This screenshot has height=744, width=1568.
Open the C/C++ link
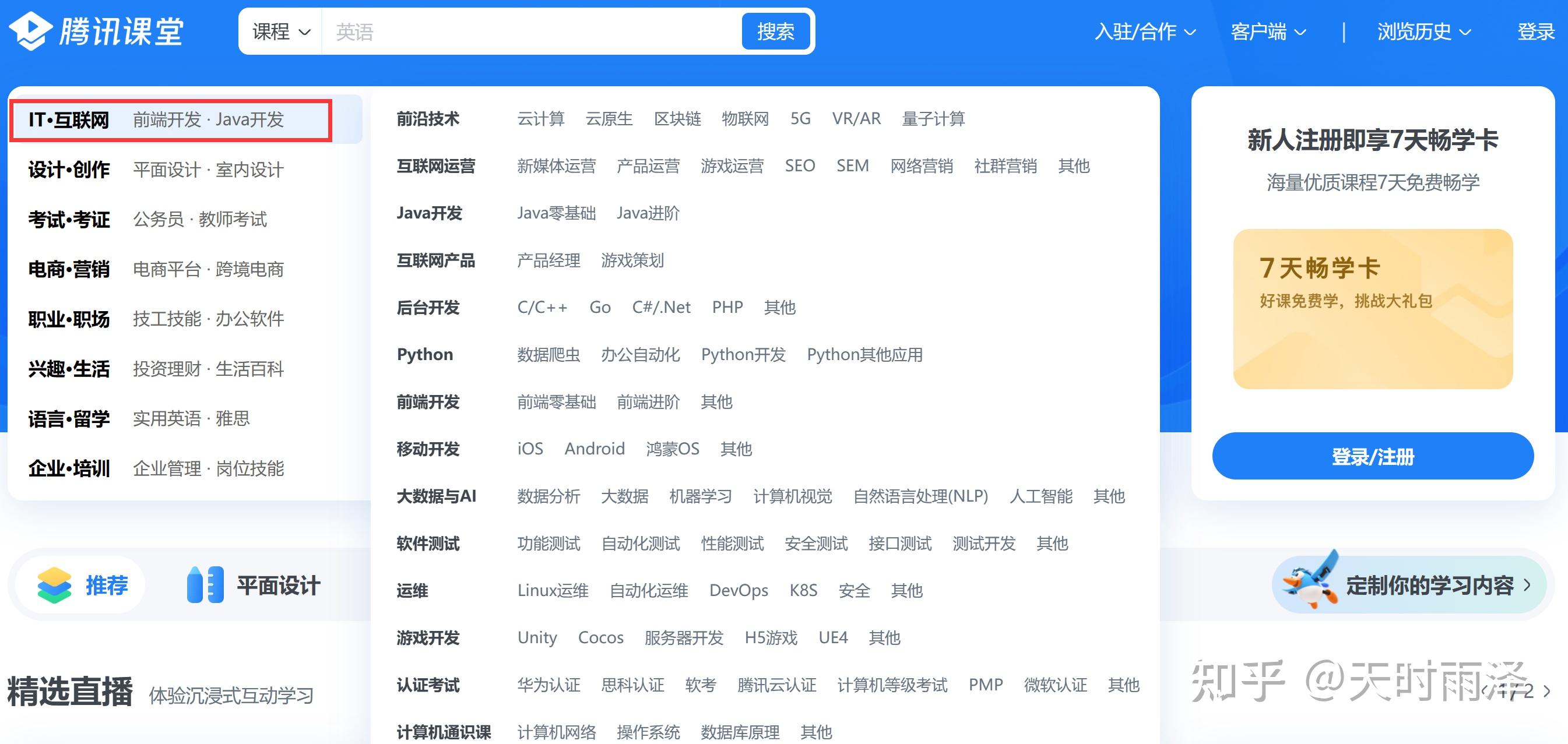click(x=542, y=307)
